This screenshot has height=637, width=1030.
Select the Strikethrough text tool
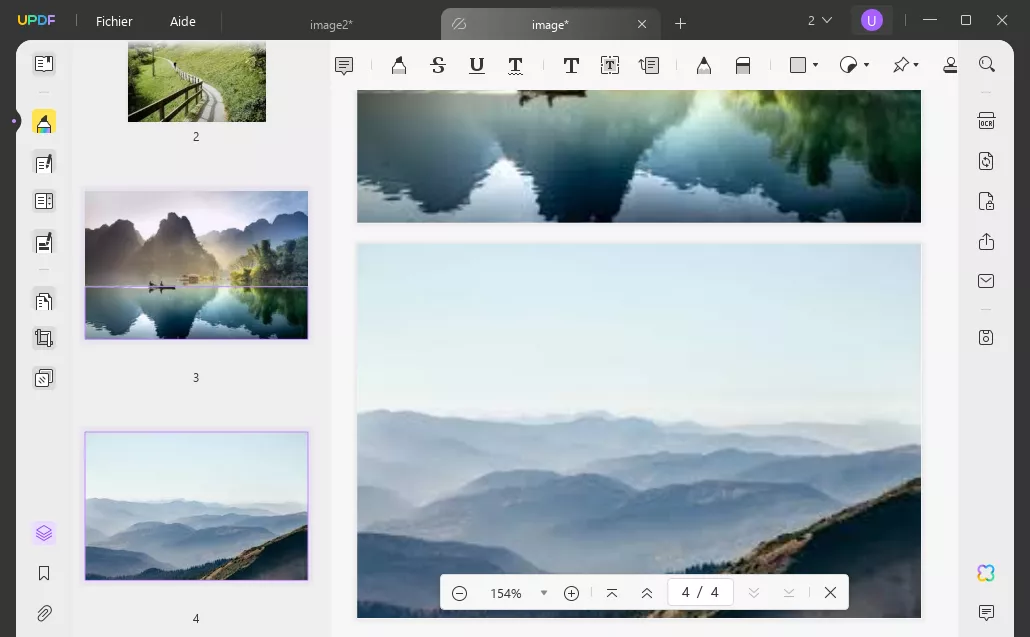click(x=437, y=65)
